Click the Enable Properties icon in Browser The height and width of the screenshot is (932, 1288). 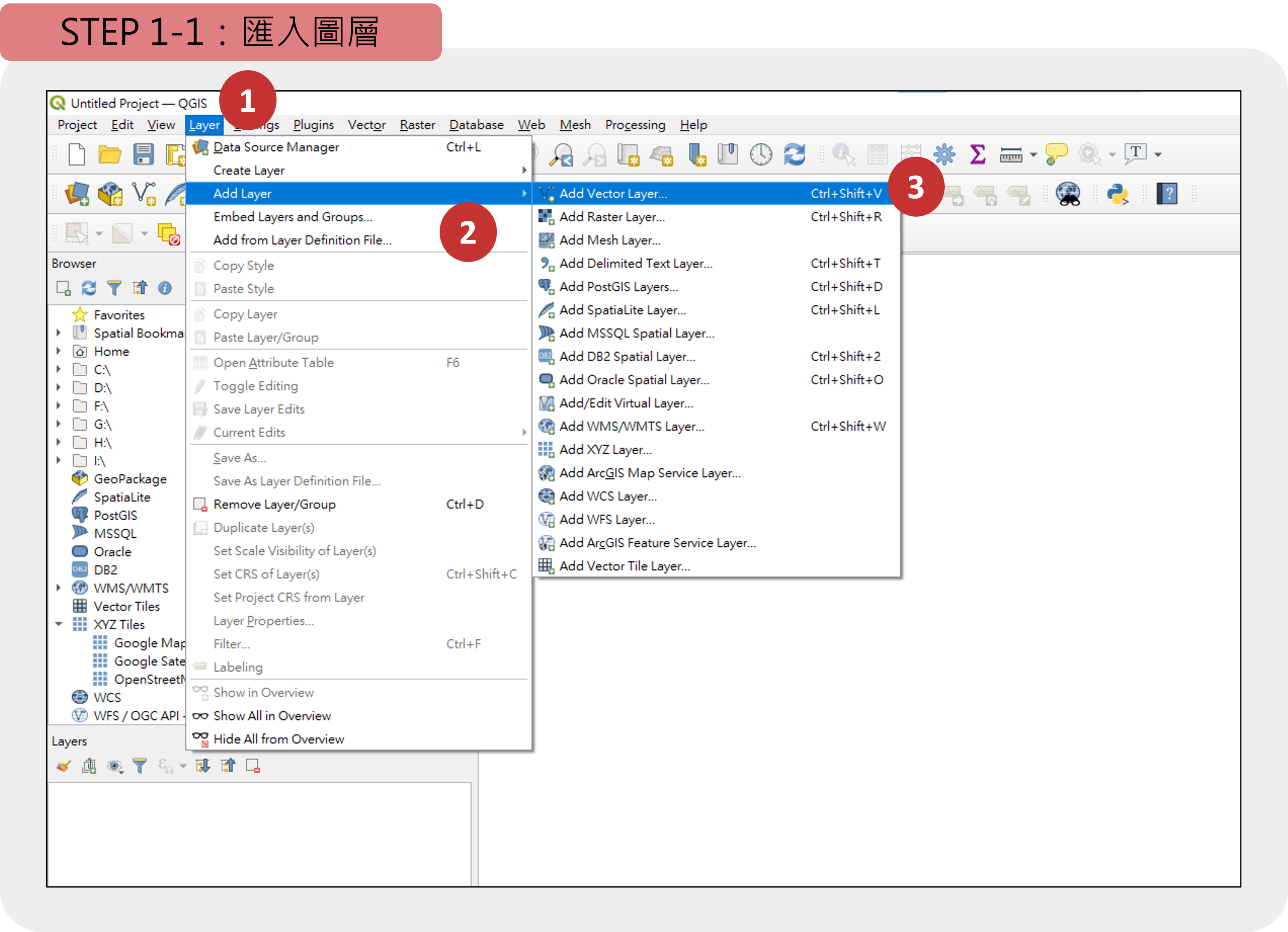tap(163, 288)
